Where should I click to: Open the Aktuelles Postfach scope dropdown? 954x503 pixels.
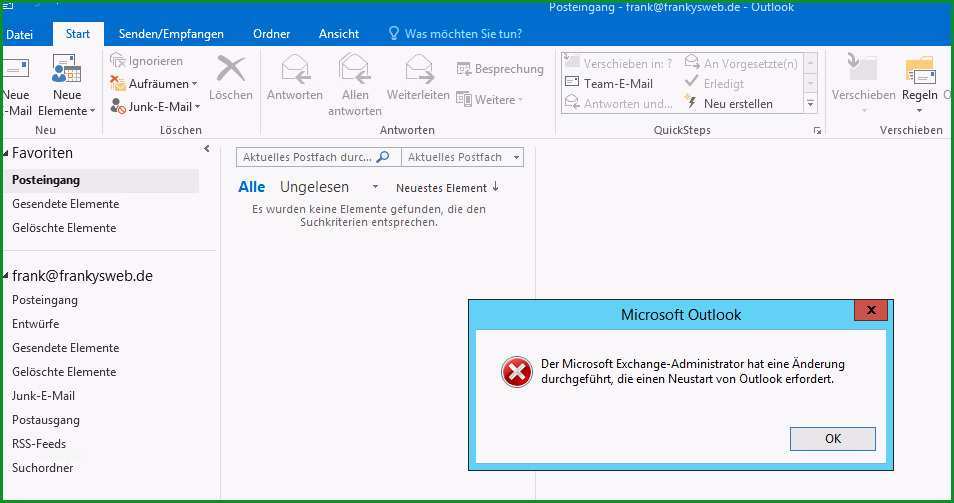click(517, 157)
